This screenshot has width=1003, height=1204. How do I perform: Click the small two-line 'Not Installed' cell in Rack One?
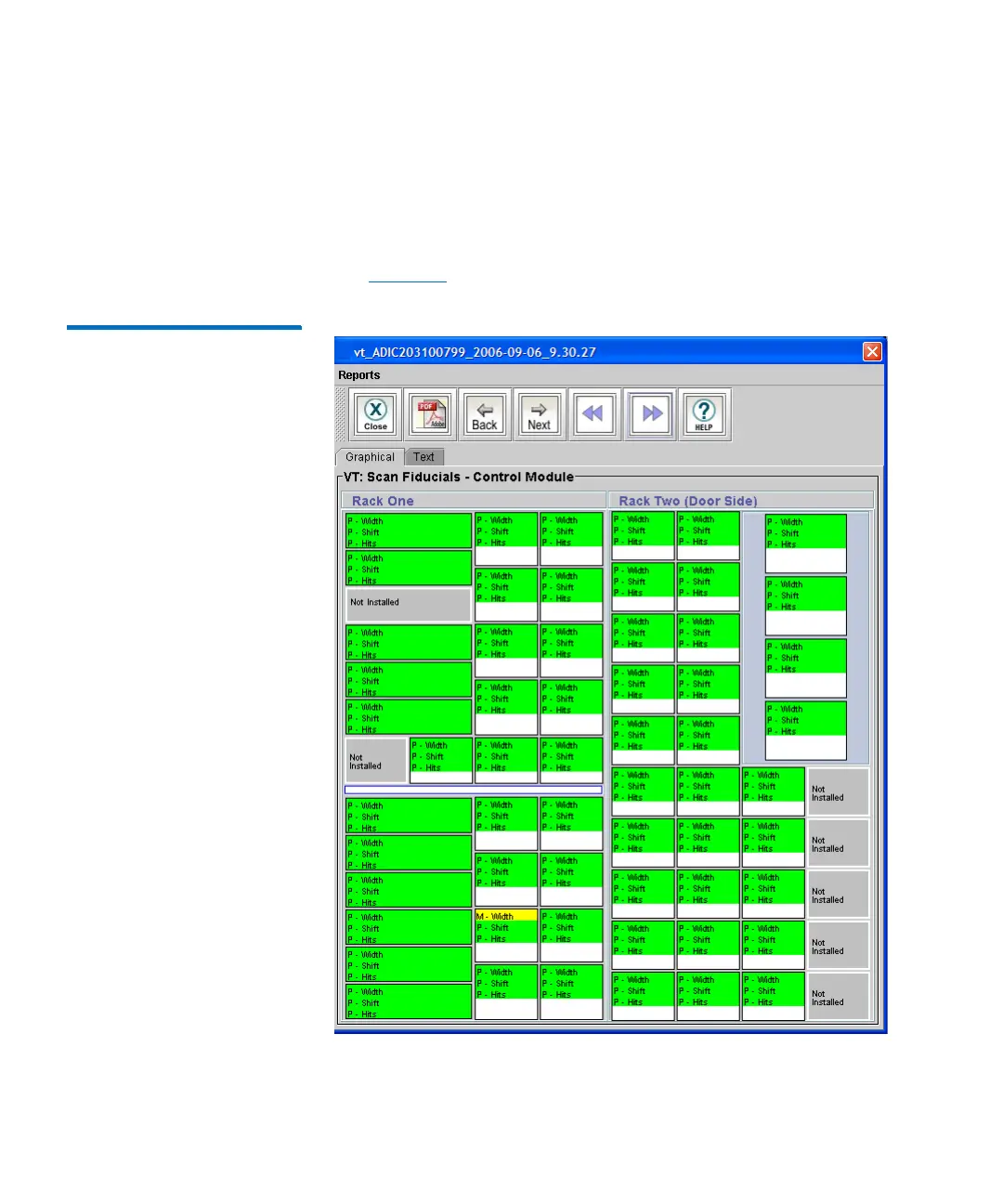[x=376, y=761]
